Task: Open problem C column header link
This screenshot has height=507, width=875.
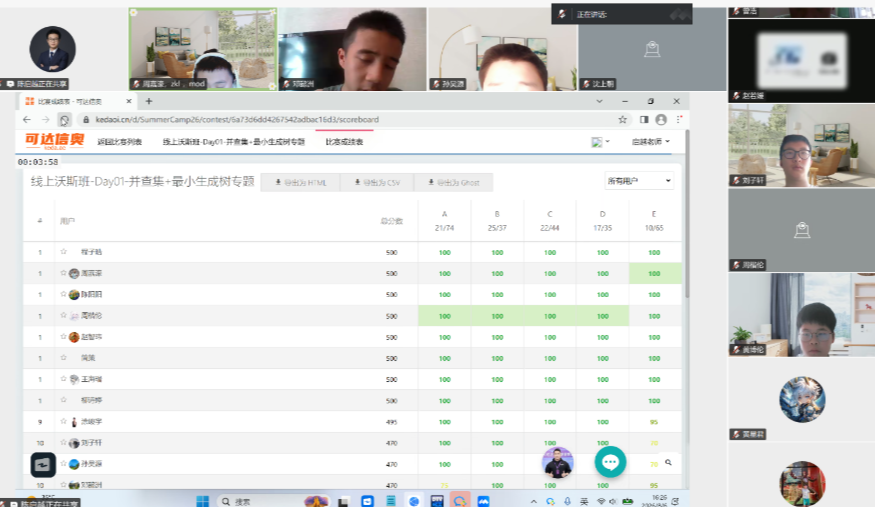Action: (550, 214)
